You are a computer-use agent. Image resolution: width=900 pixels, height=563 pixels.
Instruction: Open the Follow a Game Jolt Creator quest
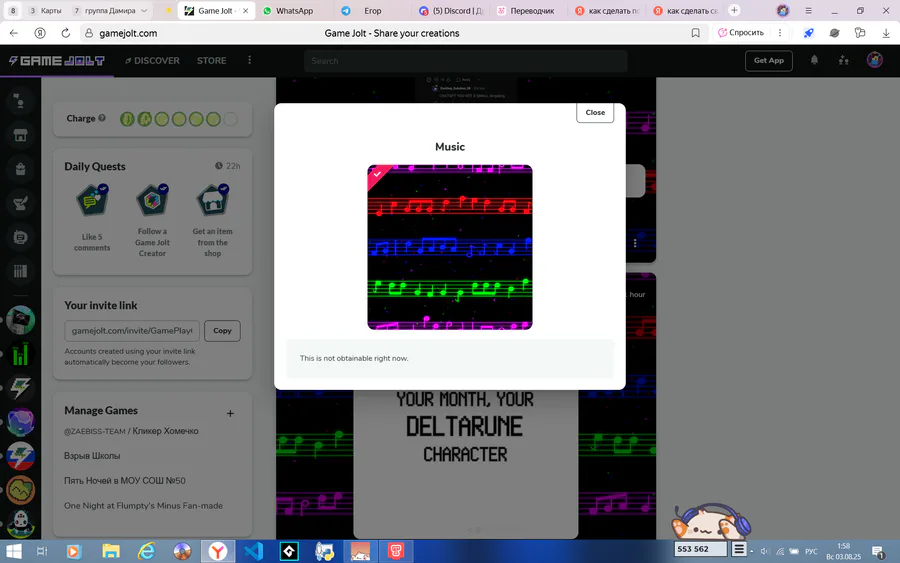[152, 221]
